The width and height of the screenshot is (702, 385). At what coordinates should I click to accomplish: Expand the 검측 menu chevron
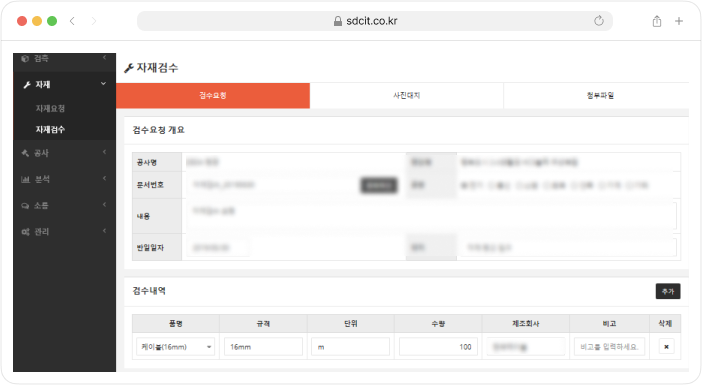(x=104, y=57)
